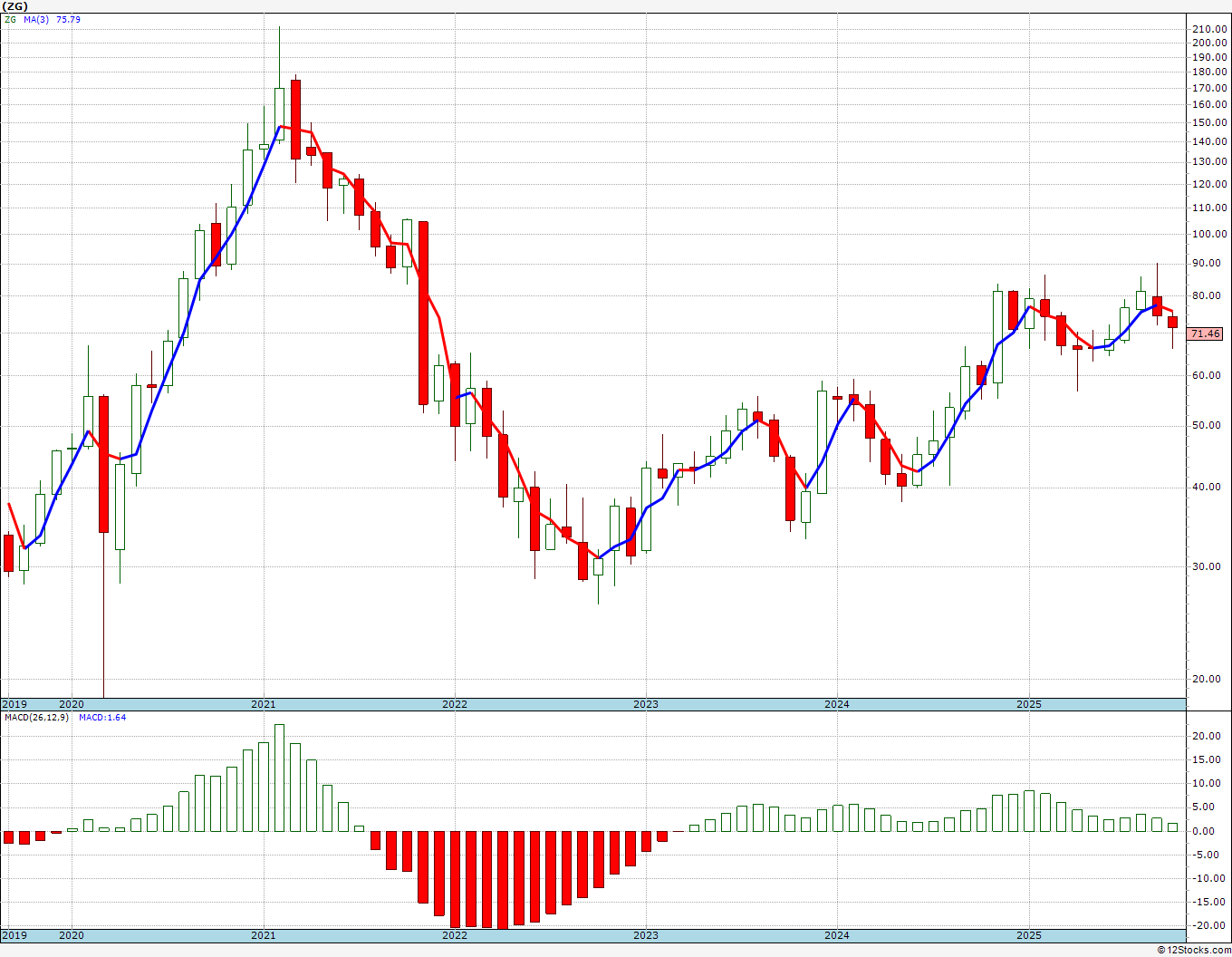Viewport: 1232px width, 957px height.
Task: Click the MACD:1.64 value label
Action: tap(102, 718)
